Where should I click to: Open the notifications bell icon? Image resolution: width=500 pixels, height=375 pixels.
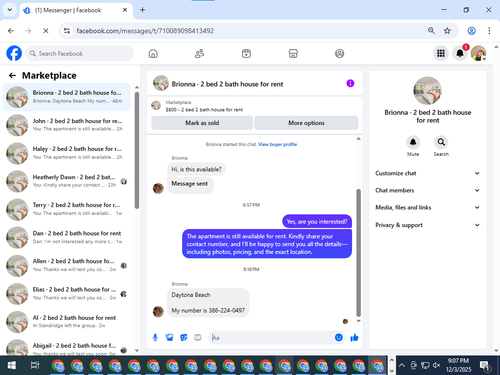(460, 53)
